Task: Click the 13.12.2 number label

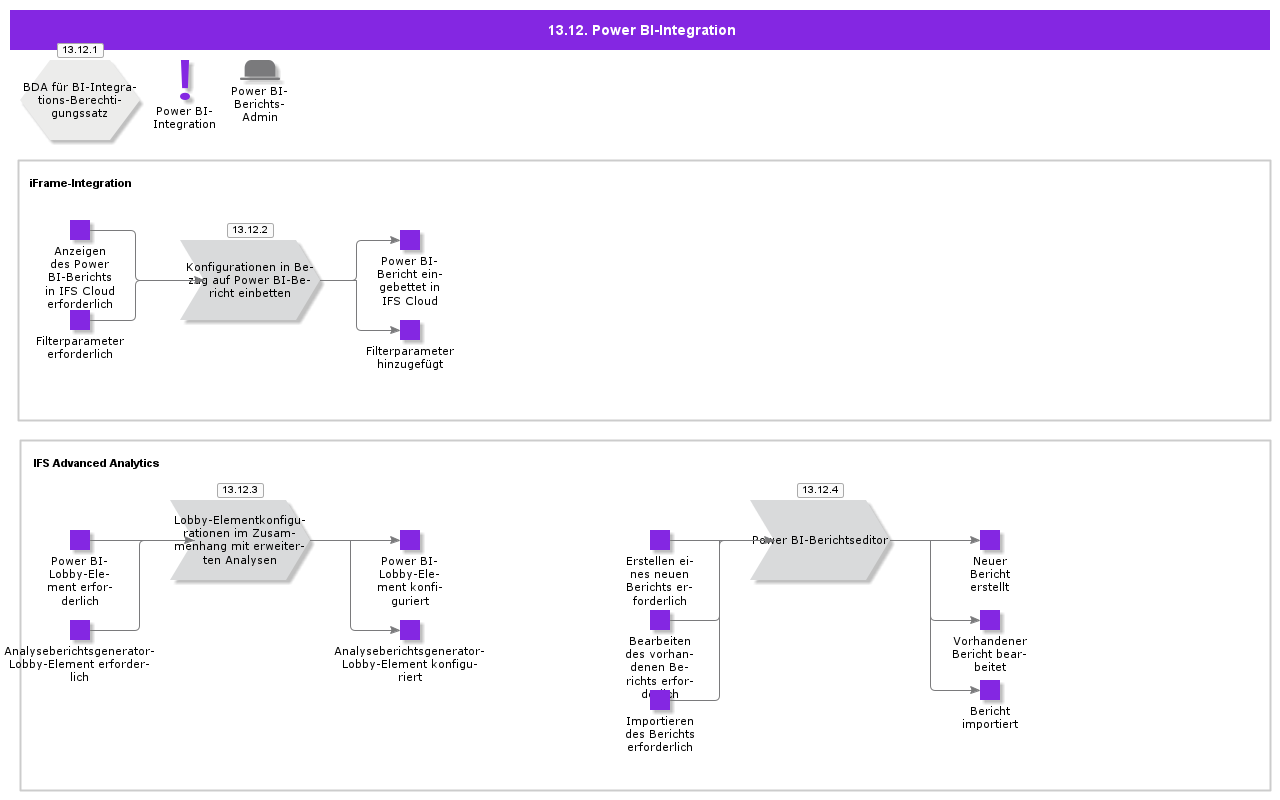Action: [x=250, y=230]
